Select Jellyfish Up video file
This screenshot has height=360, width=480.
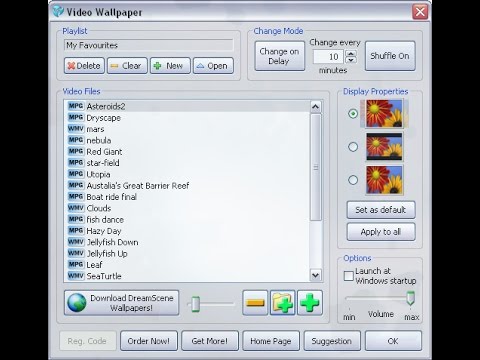point(187,254)
